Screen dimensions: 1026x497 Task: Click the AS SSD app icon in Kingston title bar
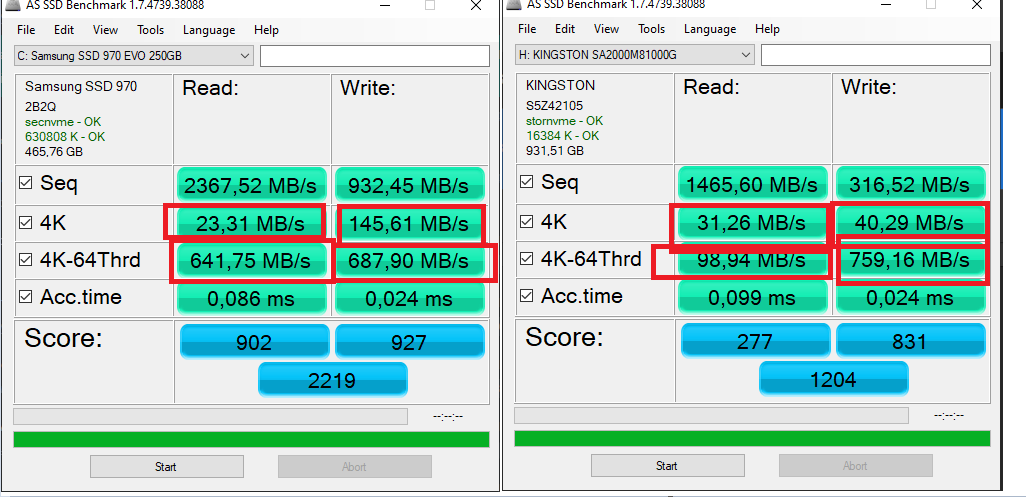click(516, 4)
